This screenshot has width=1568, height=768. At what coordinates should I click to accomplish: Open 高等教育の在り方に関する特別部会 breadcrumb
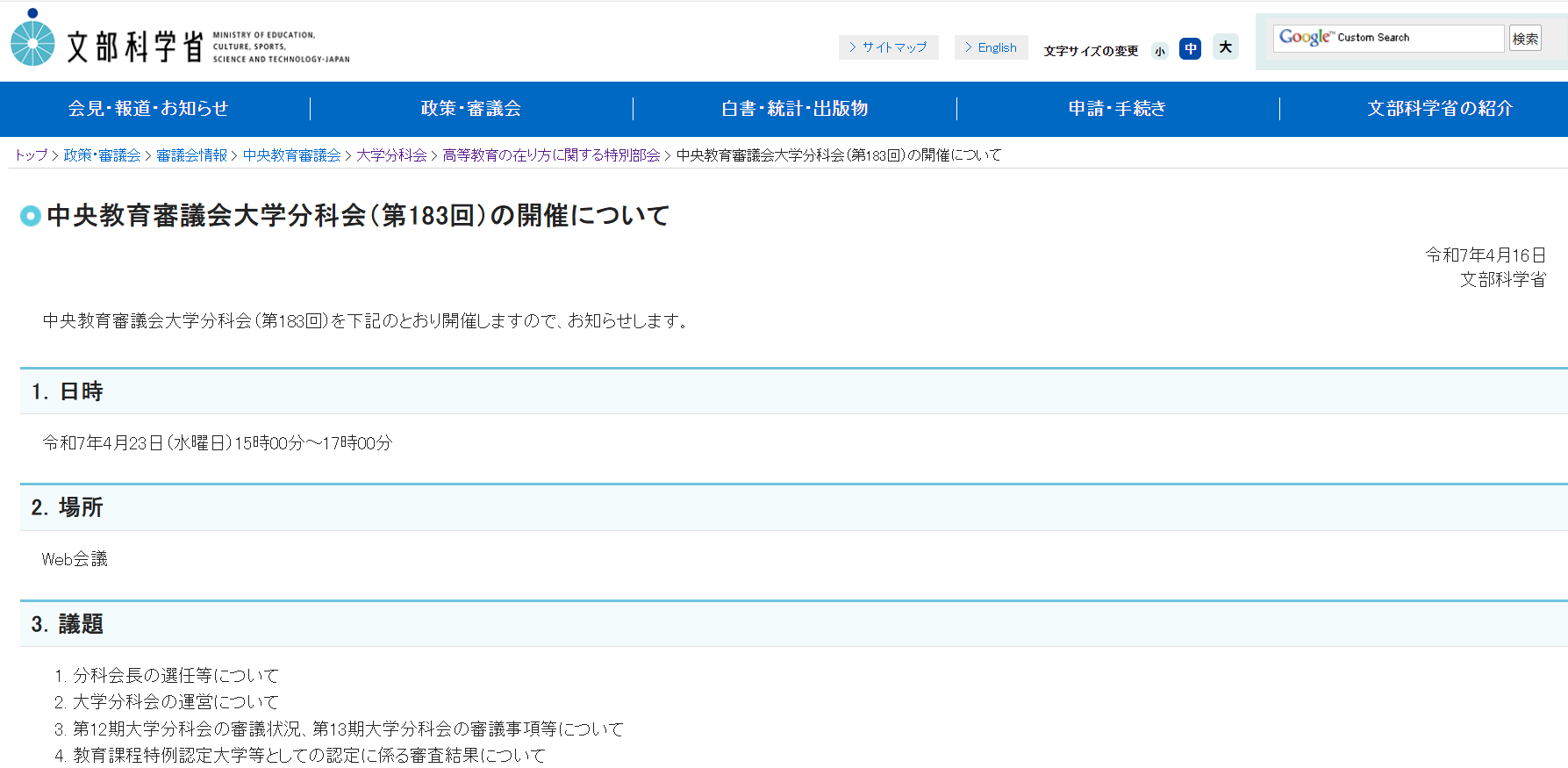551,155
